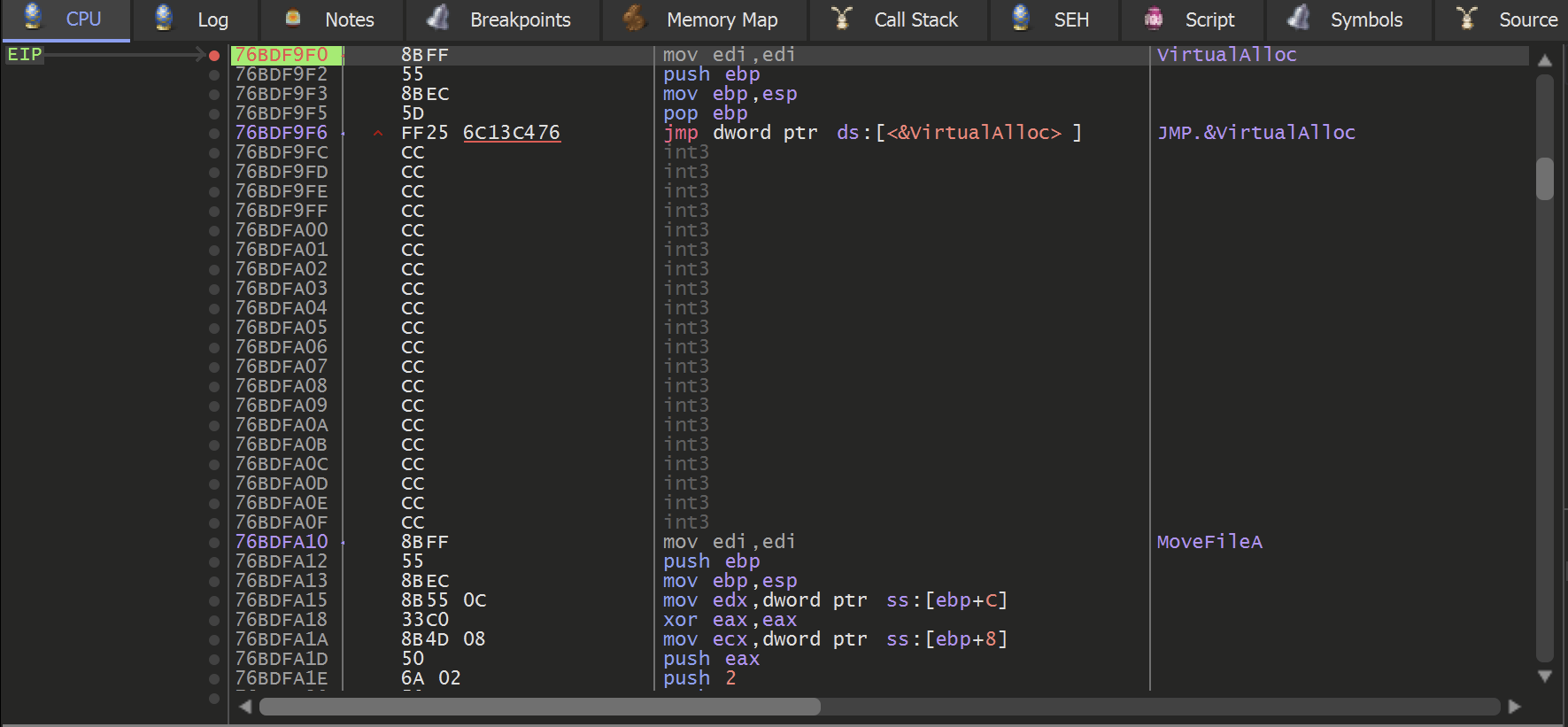The height and width of the screenshot is (727, 1568).
Task: Toggle breakpoint dot for address 76BDFA15
Action: pyautogui.click(x=214, y=600)
